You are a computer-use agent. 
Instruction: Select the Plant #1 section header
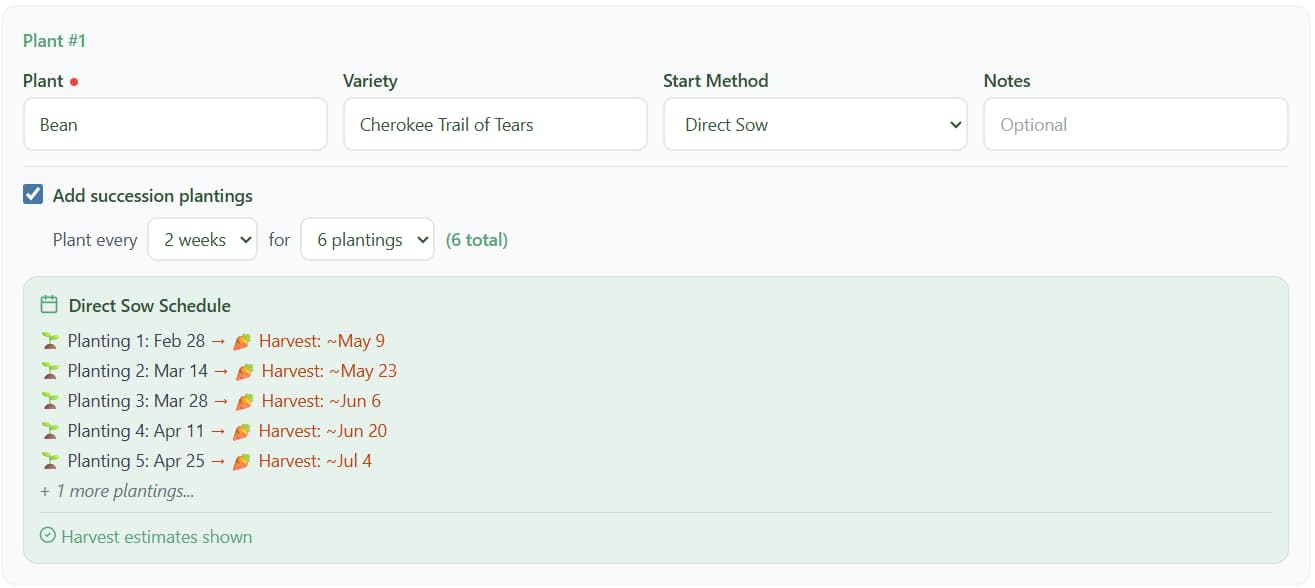click(53, 40)
